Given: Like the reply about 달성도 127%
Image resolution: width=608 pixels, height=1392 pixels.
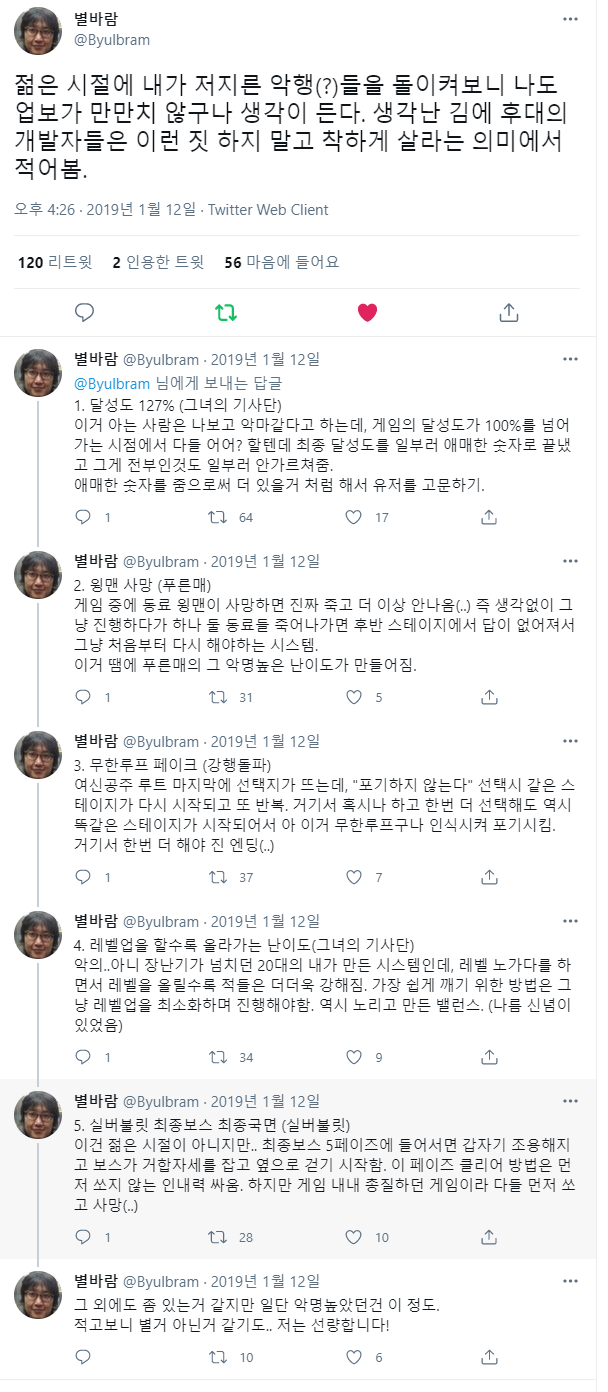Looking at the screenshot, I should click(353, 518).
